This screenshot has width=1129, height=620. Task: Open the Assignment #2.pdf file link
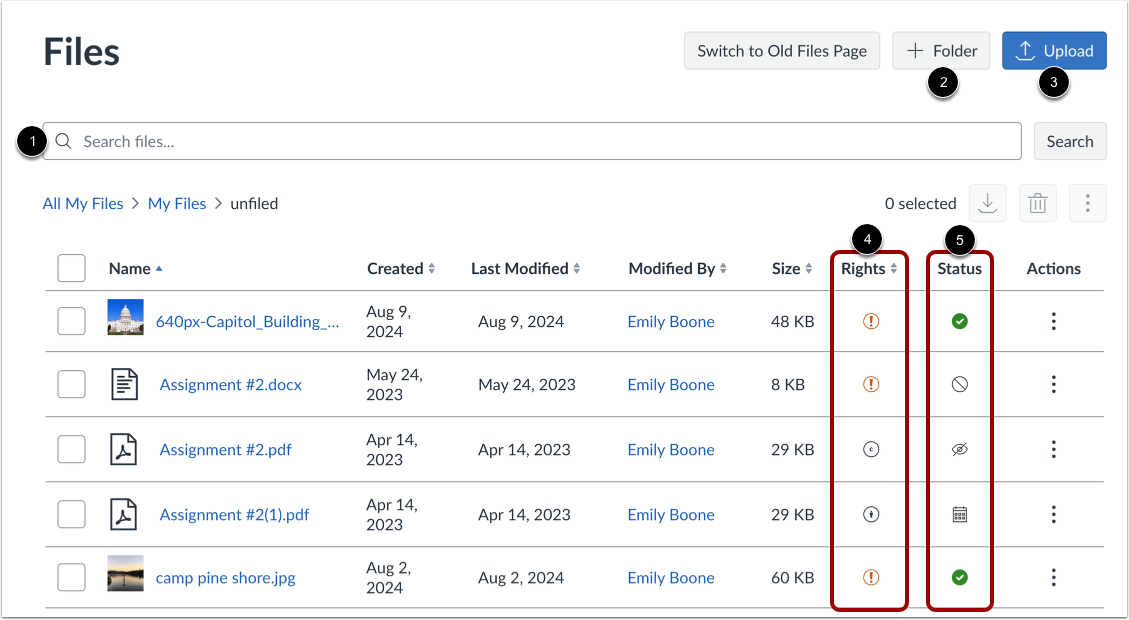tap(225, 449)
